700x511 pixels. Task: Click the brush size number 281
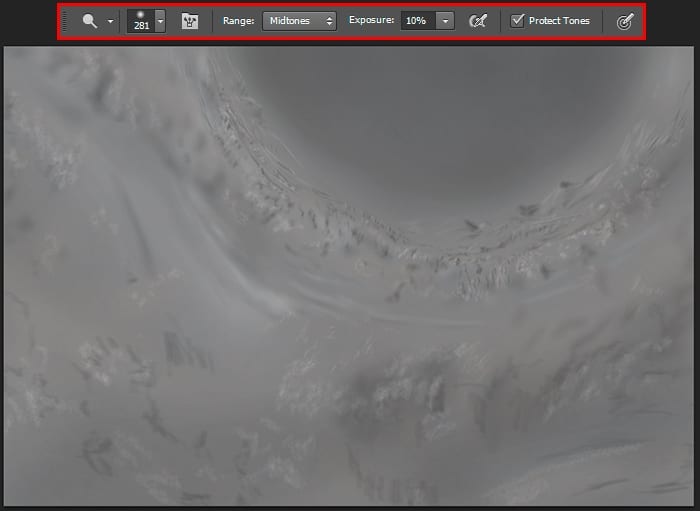click(x=141, y=26)
